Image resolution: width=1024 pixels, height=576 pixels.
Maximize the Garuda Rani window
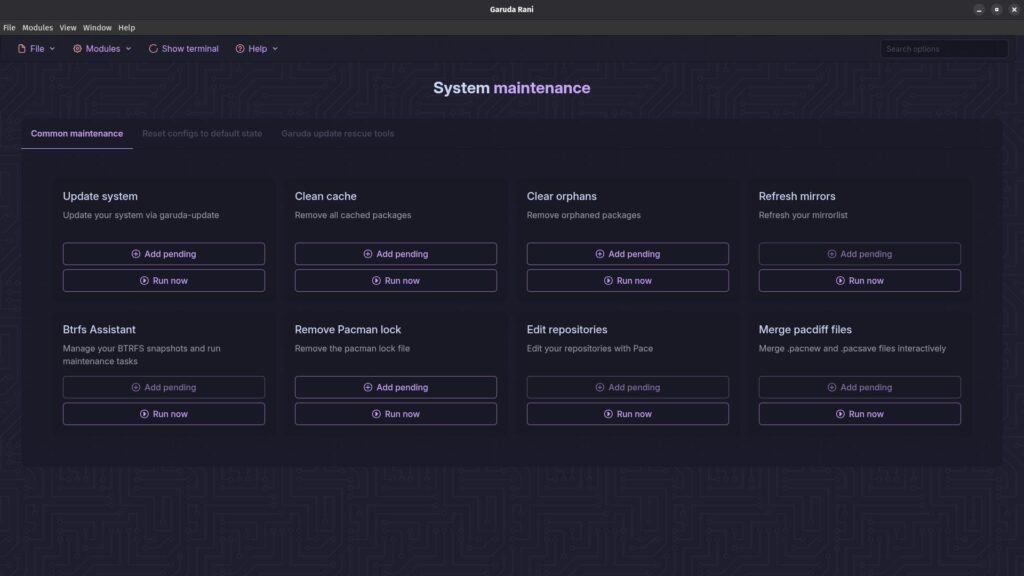pyautogui.click(x=997, y=10)
